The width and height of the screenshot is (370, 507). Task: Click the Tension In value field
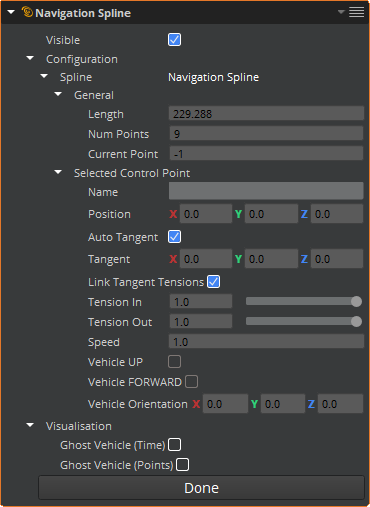coord(201,302)
